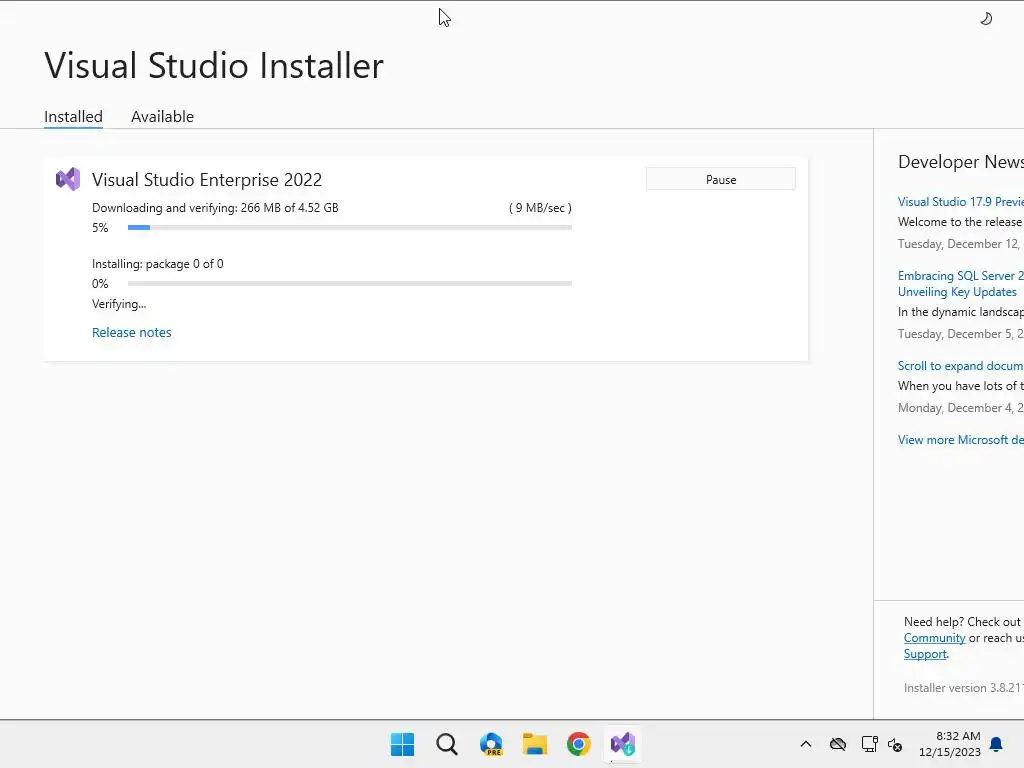Click Tuesday, December 5 date text
Screen dimensions: 1024x768
pos(961,334)
